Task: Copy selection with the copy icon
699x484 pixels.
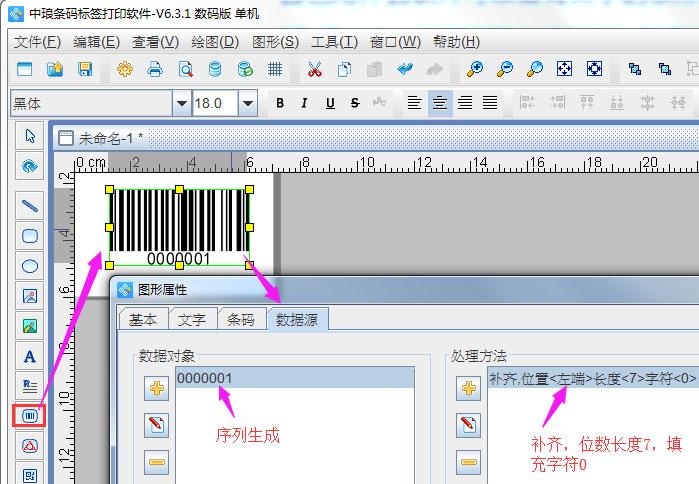Action: click(x=345, y=69)
